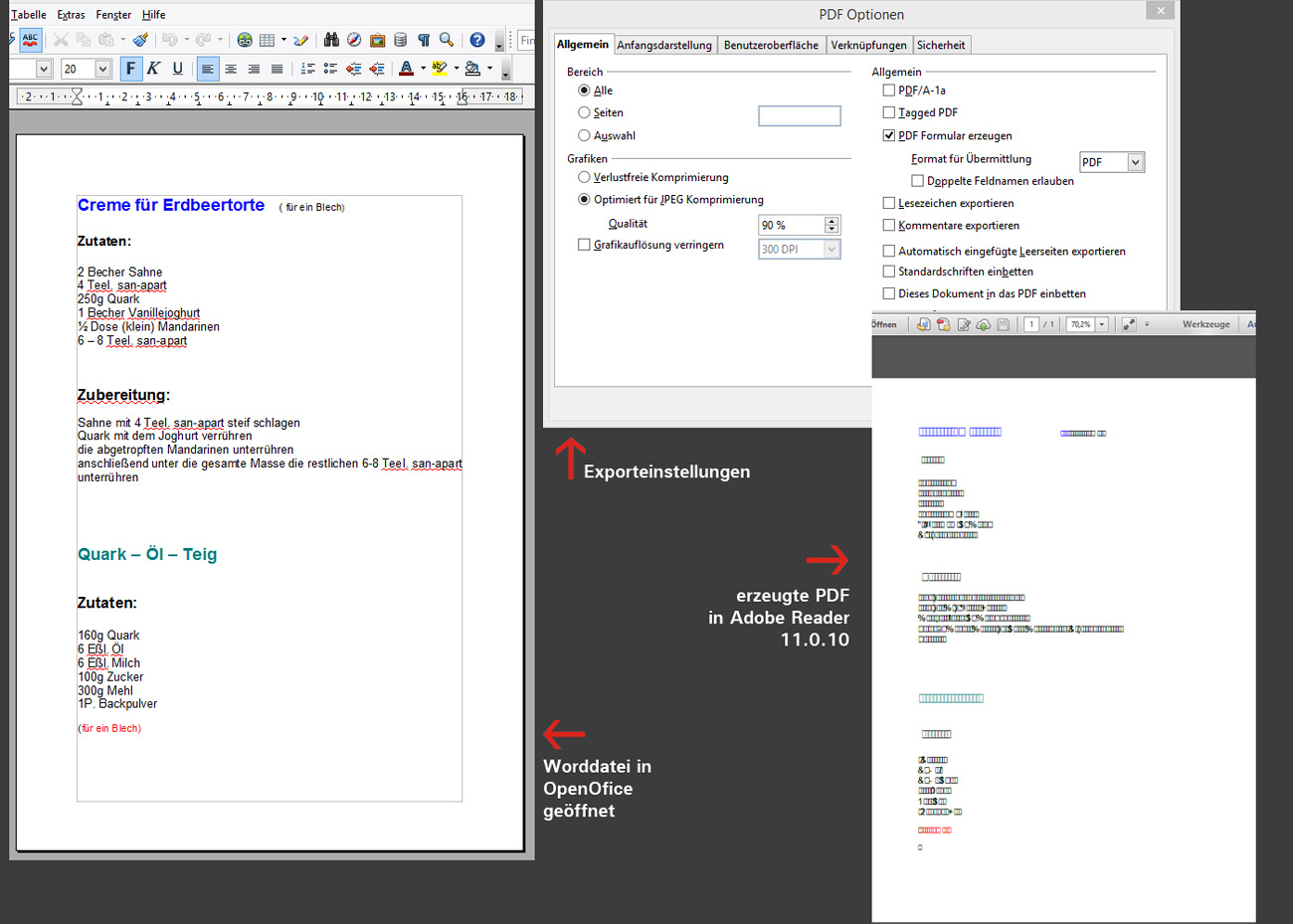The image size is (1293, 924).
Task: Open the font size 20 dropdown
Action: pyautogui.click(x=102, y=69)
